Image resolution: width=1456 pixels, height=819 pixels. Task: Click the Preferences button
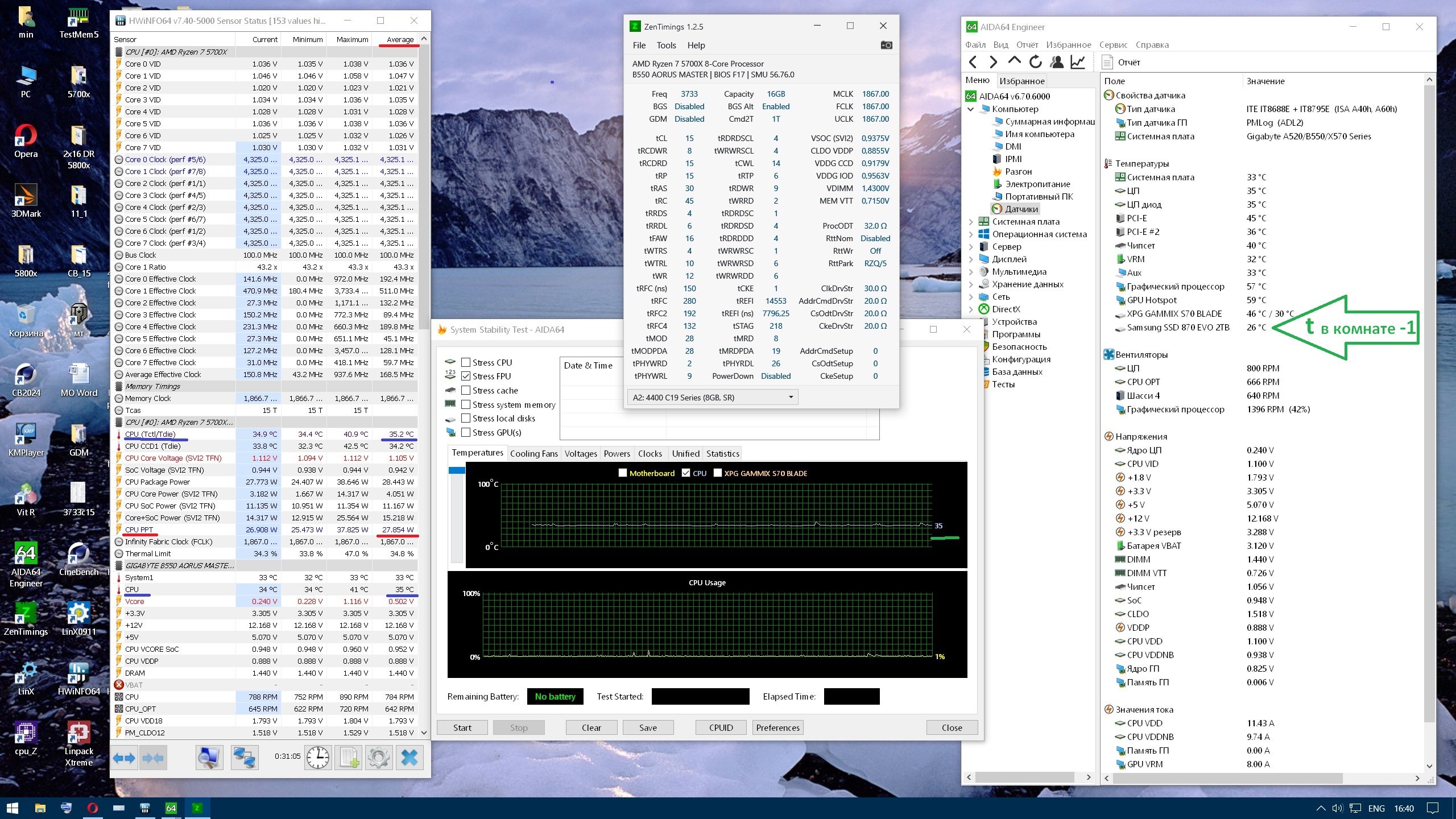pos(777,727)
